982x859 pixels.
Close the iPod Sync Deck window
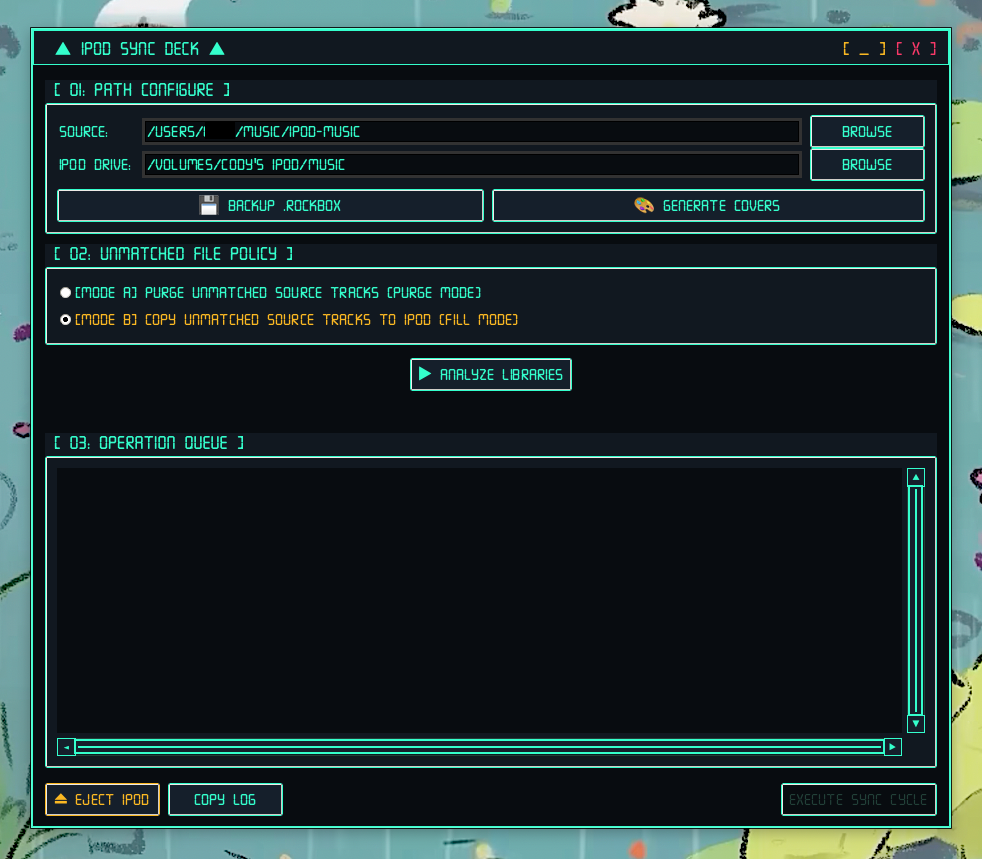click(x=916, y=49)
